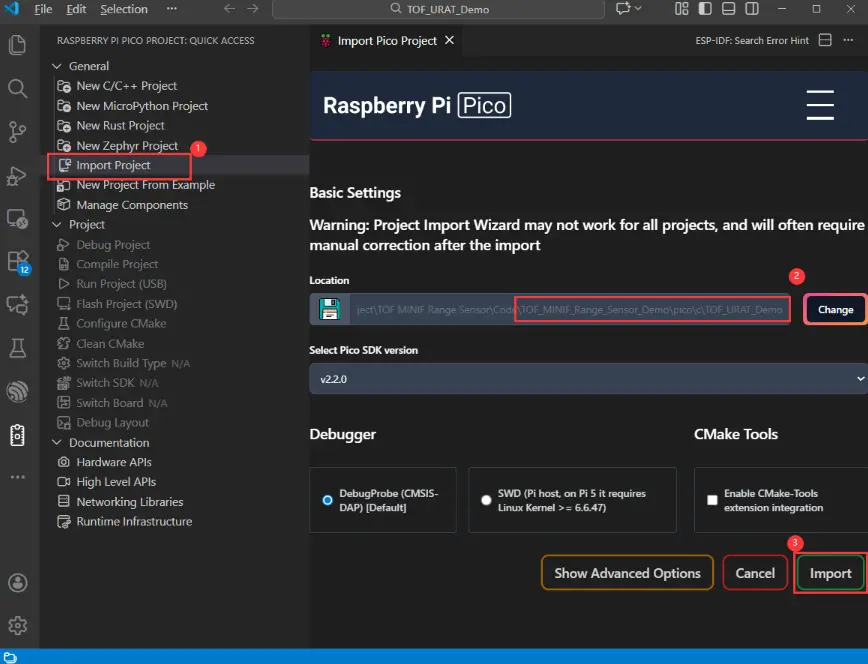Viewport: 868px width, 664px height.
Task: Open the Chat view icon
Action: 18,305
